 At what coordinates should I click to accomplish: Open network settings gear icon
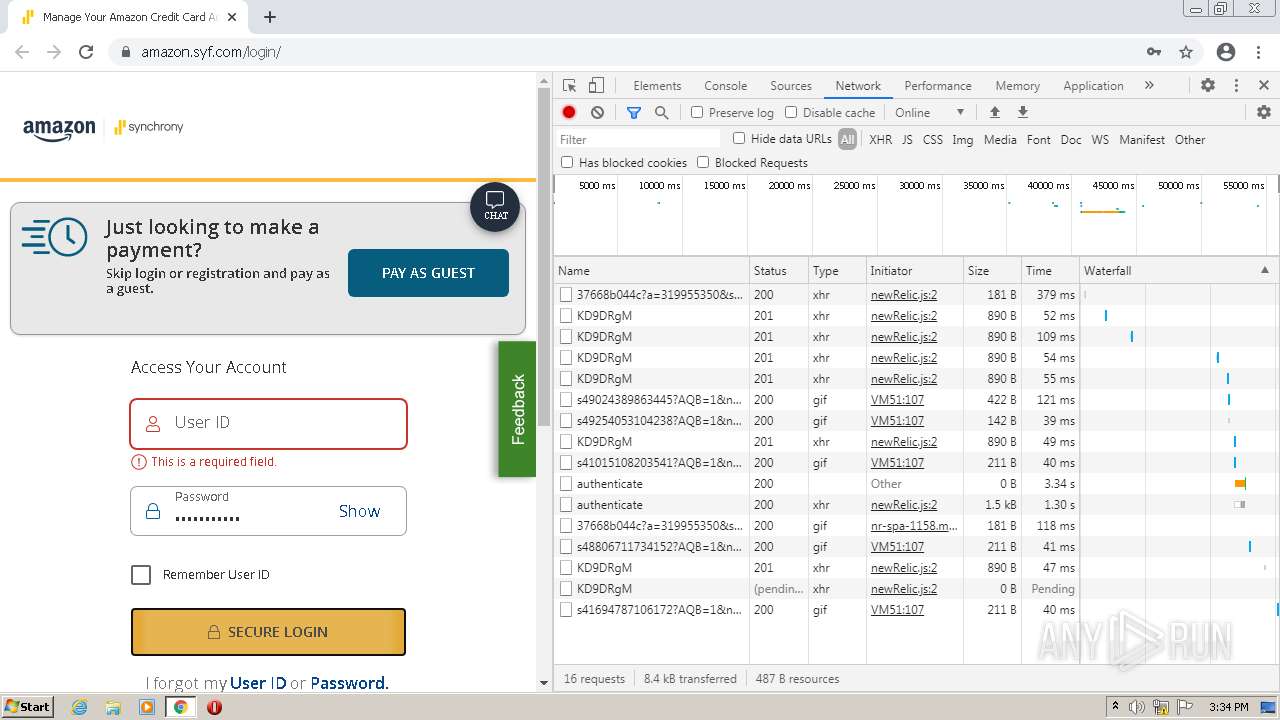[x=1263, y=112]
